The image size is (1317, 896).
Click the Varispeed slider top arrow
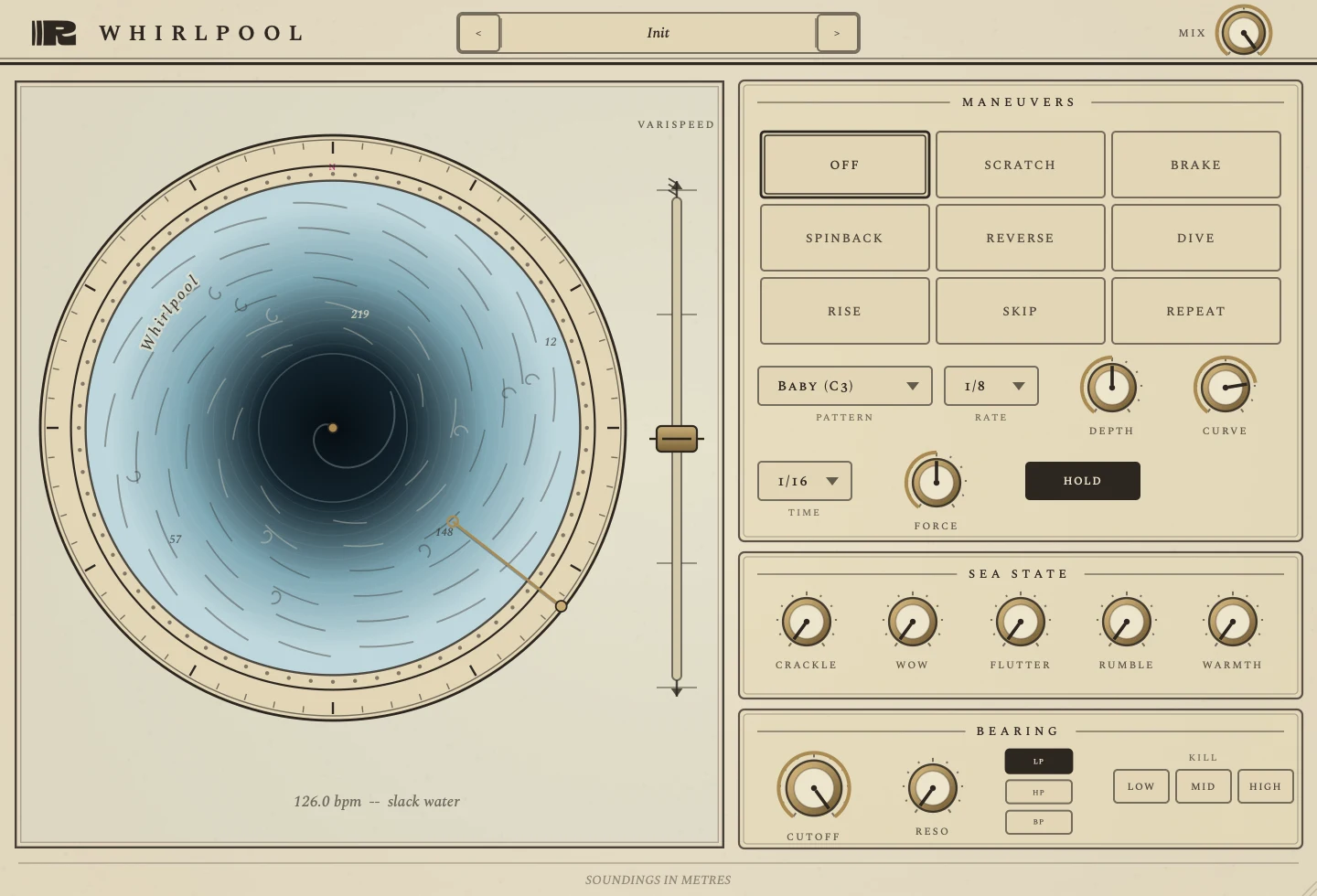click(676, 186)
